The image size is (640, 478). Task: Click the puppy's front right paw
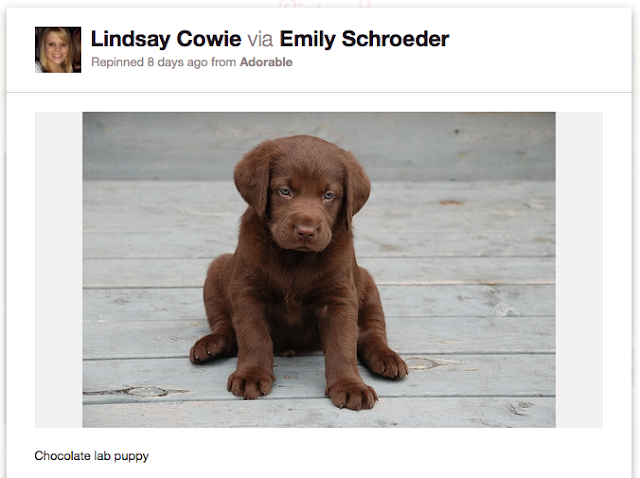(250, 383)
